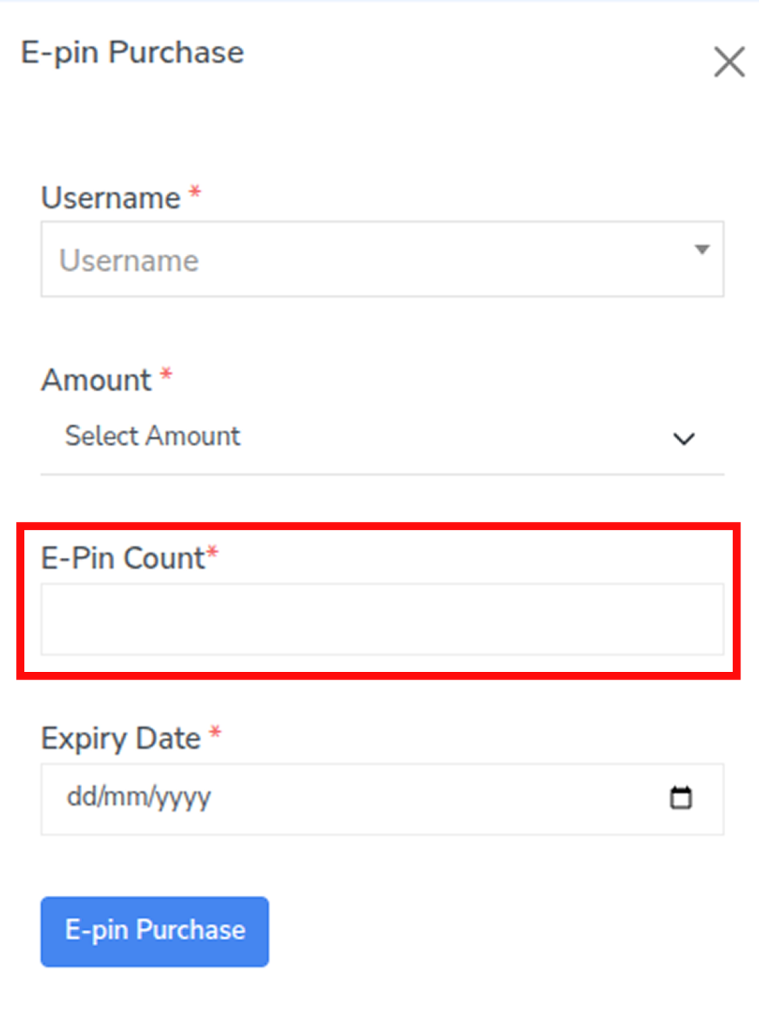Focus the E-Pin Count input field
The height and width of the screenshot is (1024, 759).
point(382,619)
